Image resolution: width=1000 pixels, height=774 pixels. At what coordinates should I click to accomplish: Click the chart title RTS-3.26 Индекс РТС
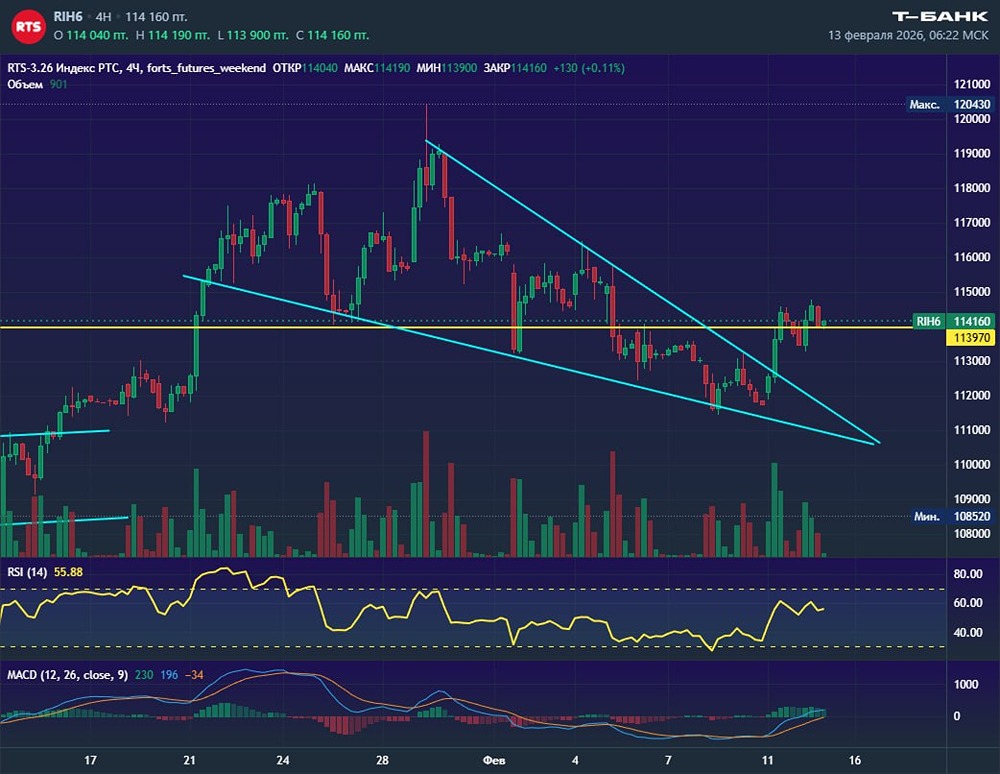[63, 68]
